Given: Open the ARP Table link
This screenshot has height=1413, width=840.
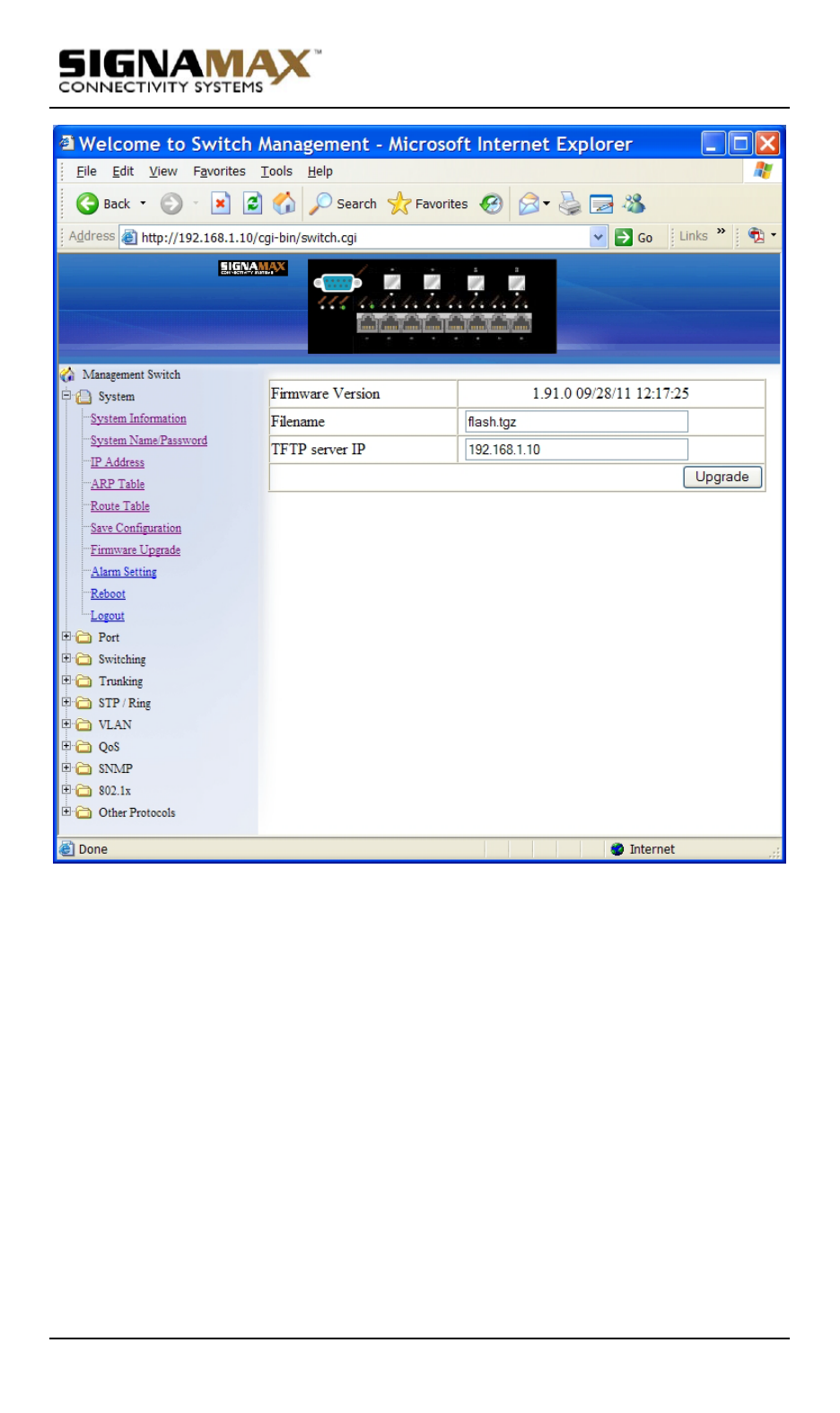Looking at the screenshot, I should point(118,484).
